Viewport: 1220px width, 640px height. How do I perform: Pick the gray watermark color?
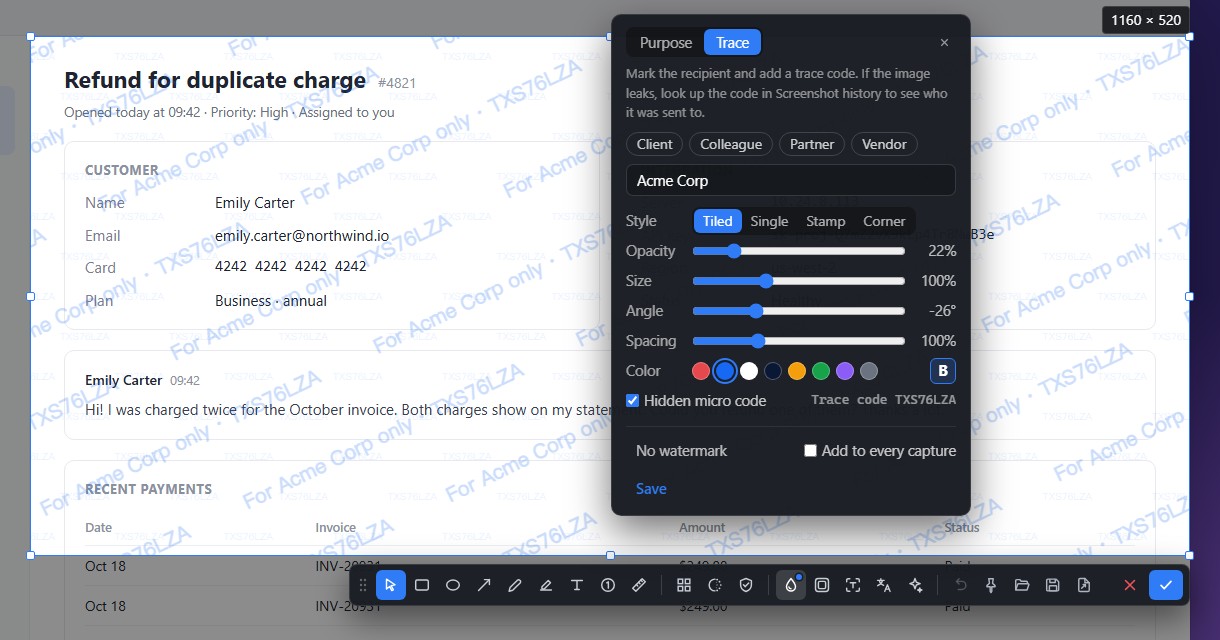[x=869, y=371]
